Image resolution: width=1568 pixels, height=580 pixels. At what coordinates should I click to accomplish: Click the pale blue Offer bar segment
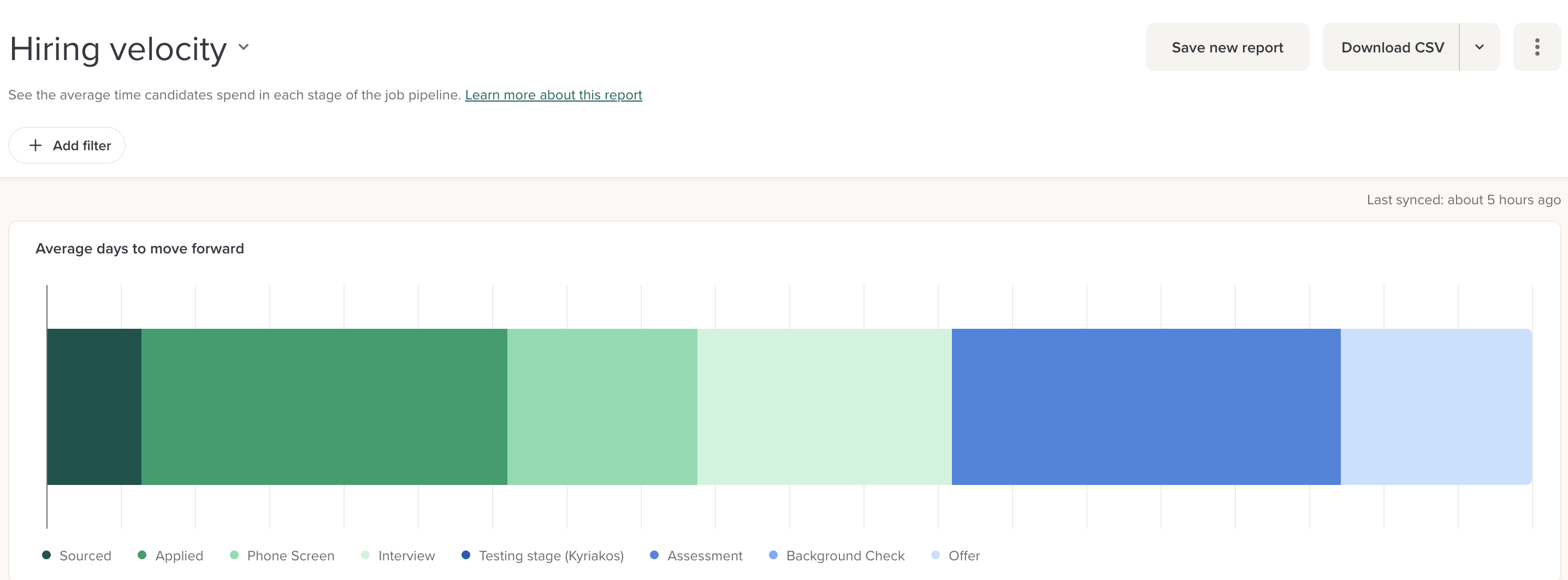[x=1435, y=406]
